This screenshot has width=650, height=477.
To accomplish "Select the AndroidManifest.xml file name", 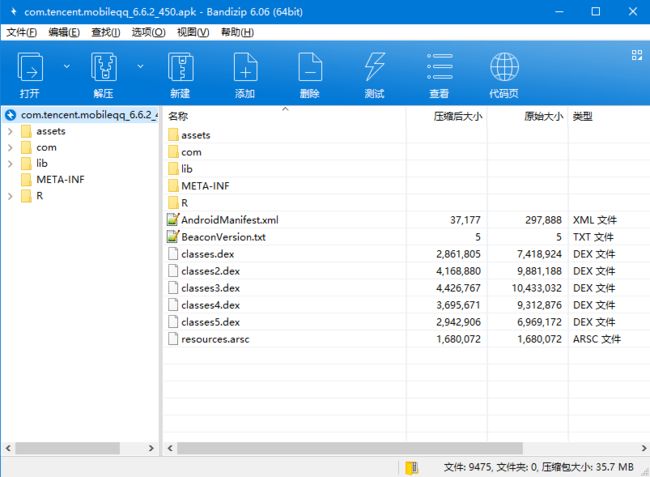I will pos(230,220).
